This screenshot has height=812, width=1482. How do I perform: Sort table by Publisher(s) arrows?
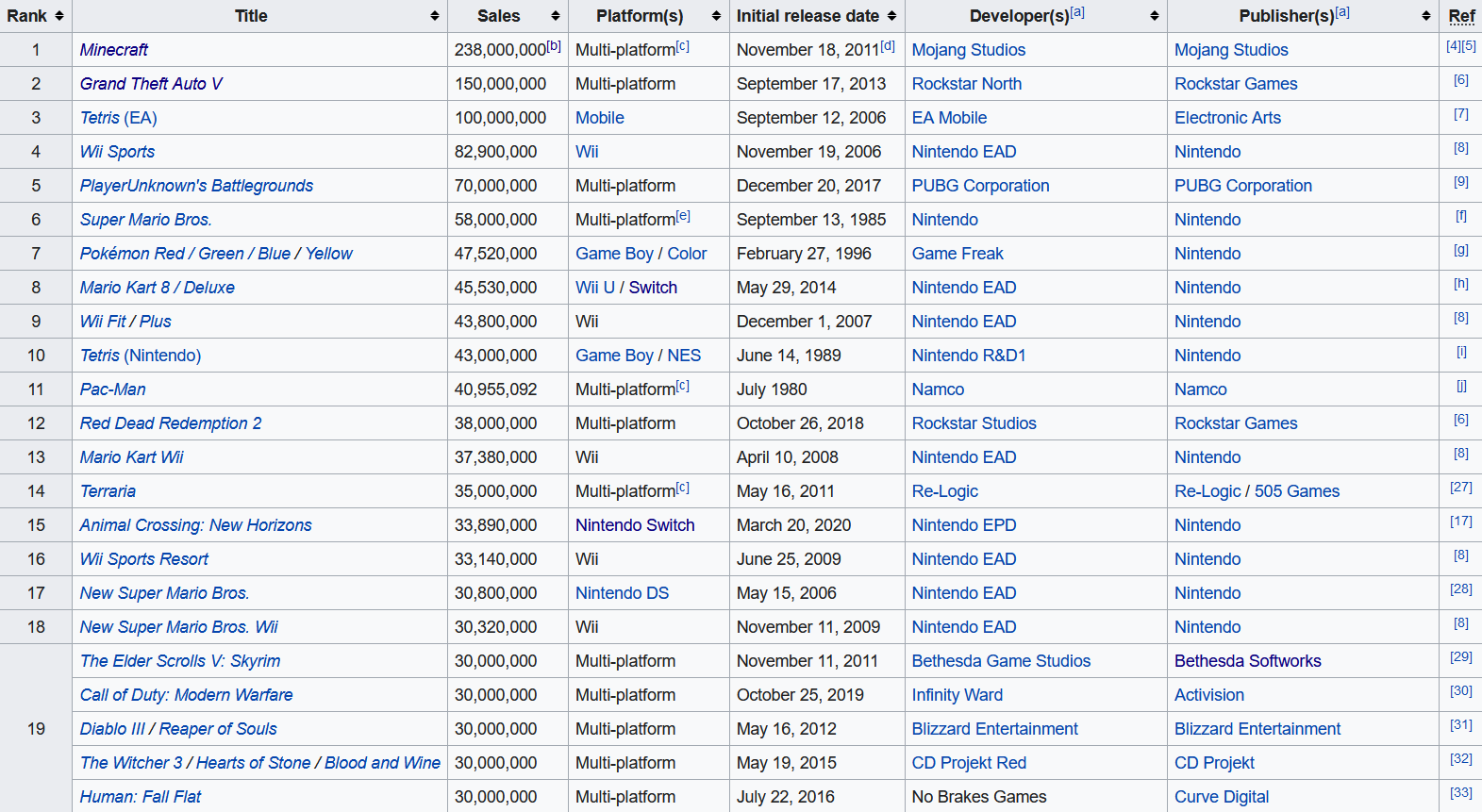[1425, 16]
